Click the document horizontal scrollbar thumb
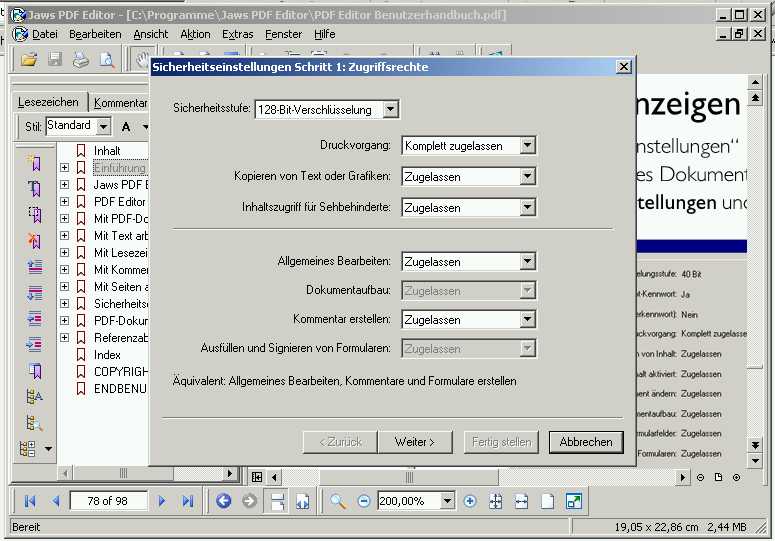 tap(409, 477)
